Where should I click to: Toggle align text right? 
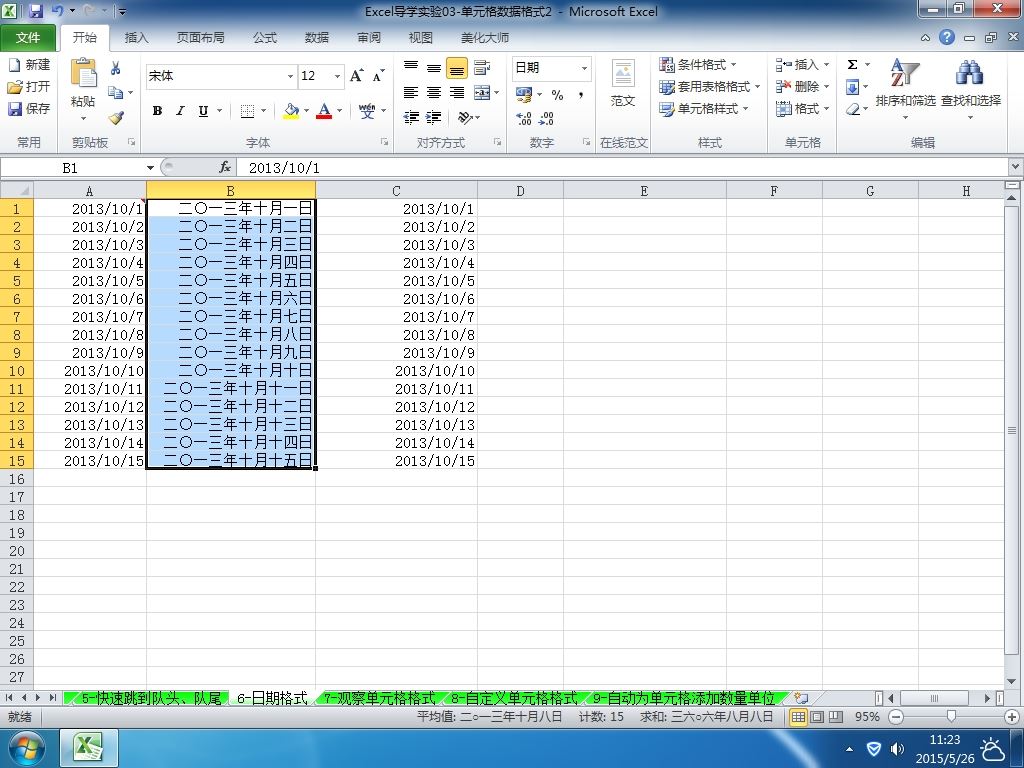(x=456, y=93)
